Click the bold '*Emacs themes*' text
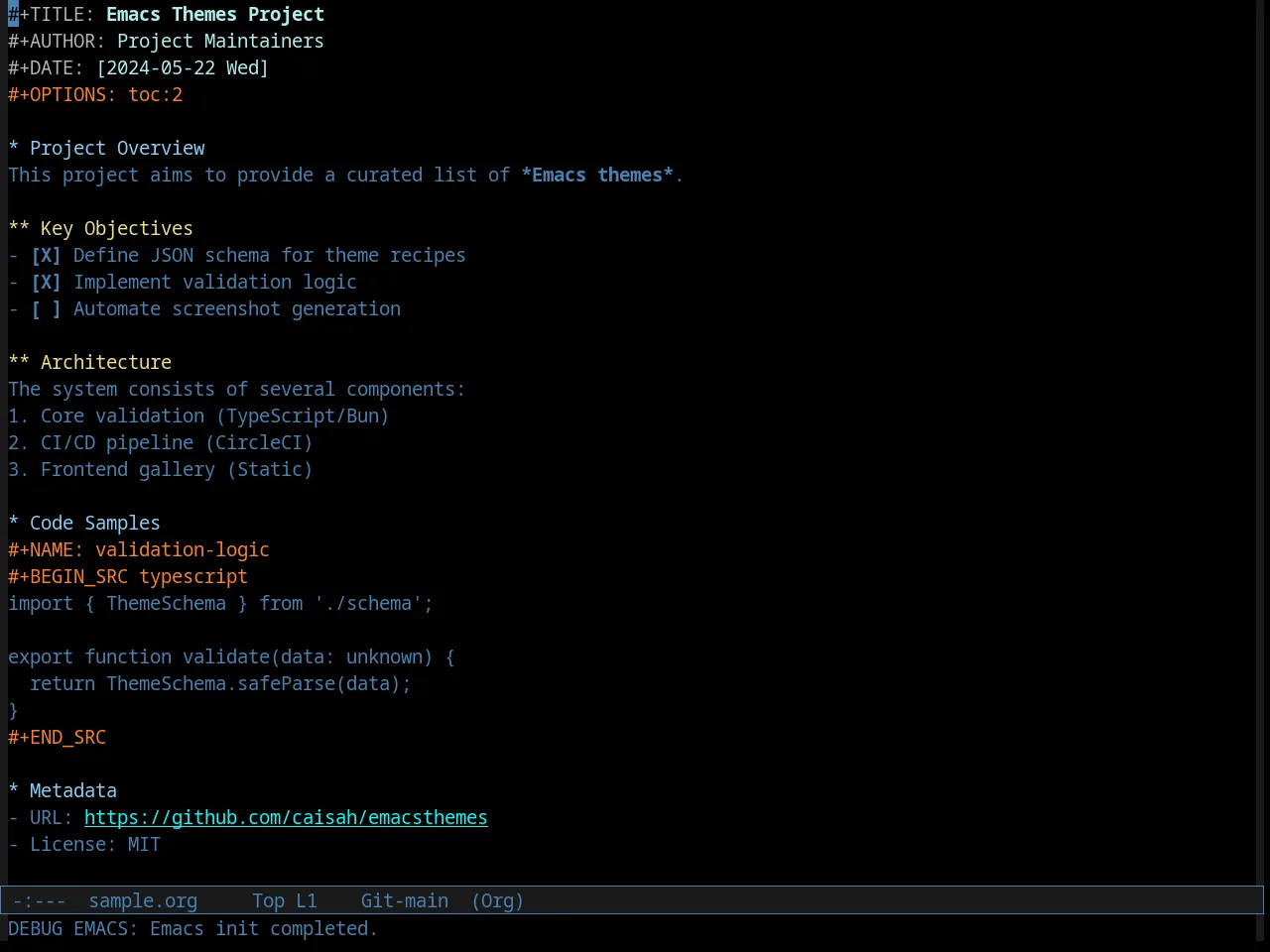The height and width of the screenshot is (952, 1270). [597, 176]
